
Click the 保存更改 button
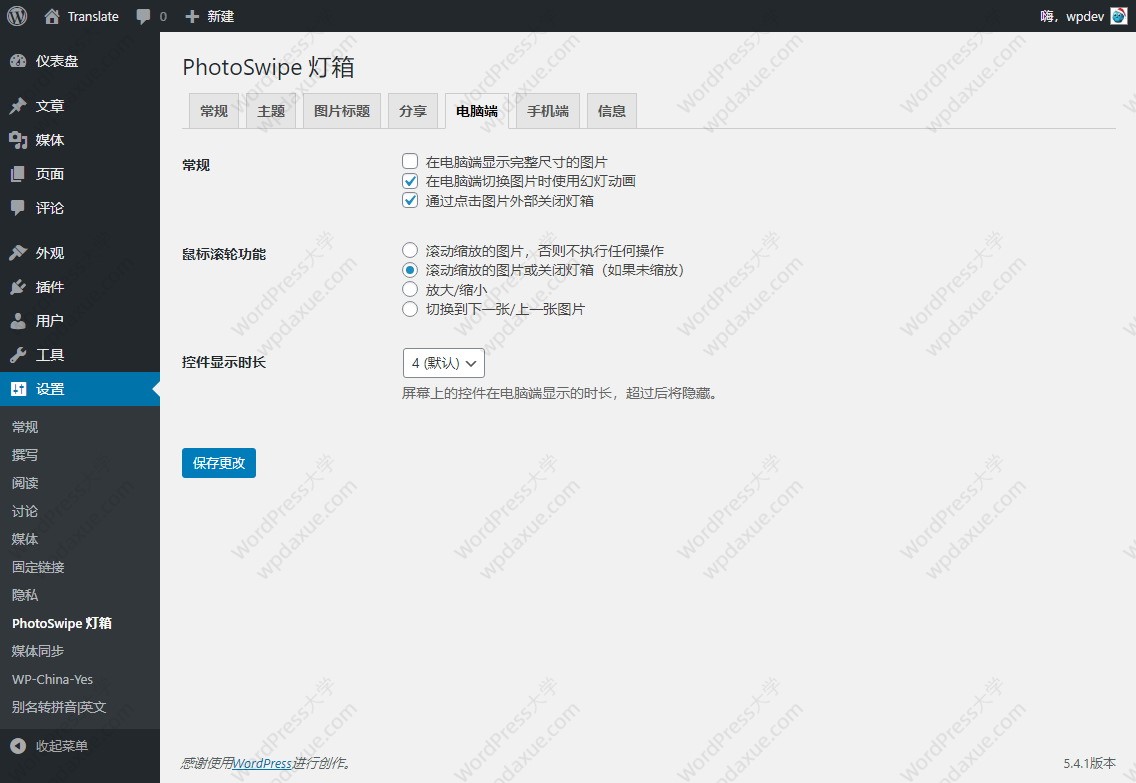219,463
